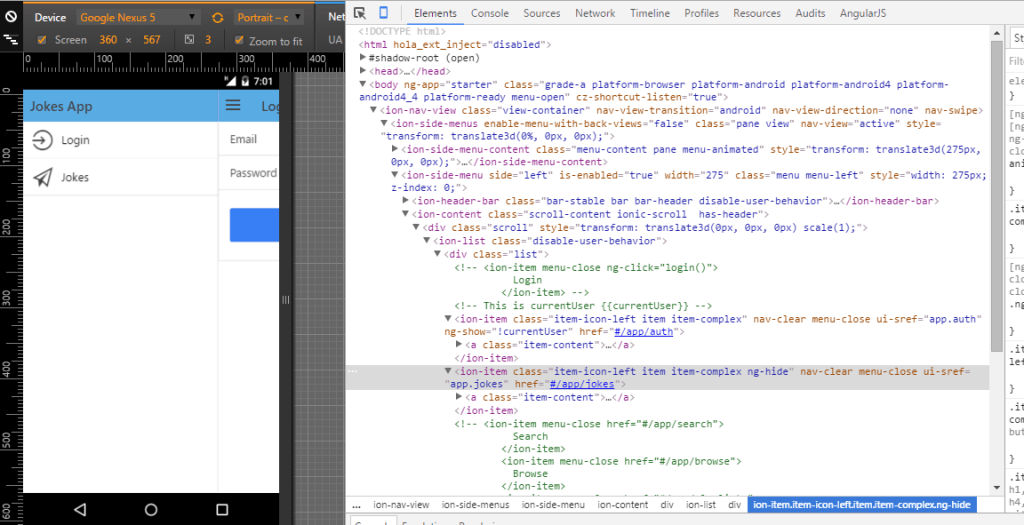The height and width of the screenshot is (525, 1024).
Task: Toggle device mode phone icon
Action: tap(383, 13)
